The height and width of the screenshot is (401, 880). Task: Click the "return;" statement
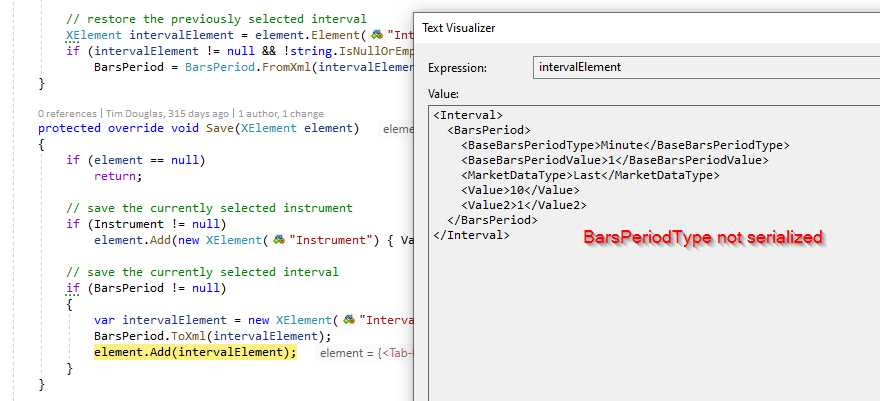pos(118,176)
